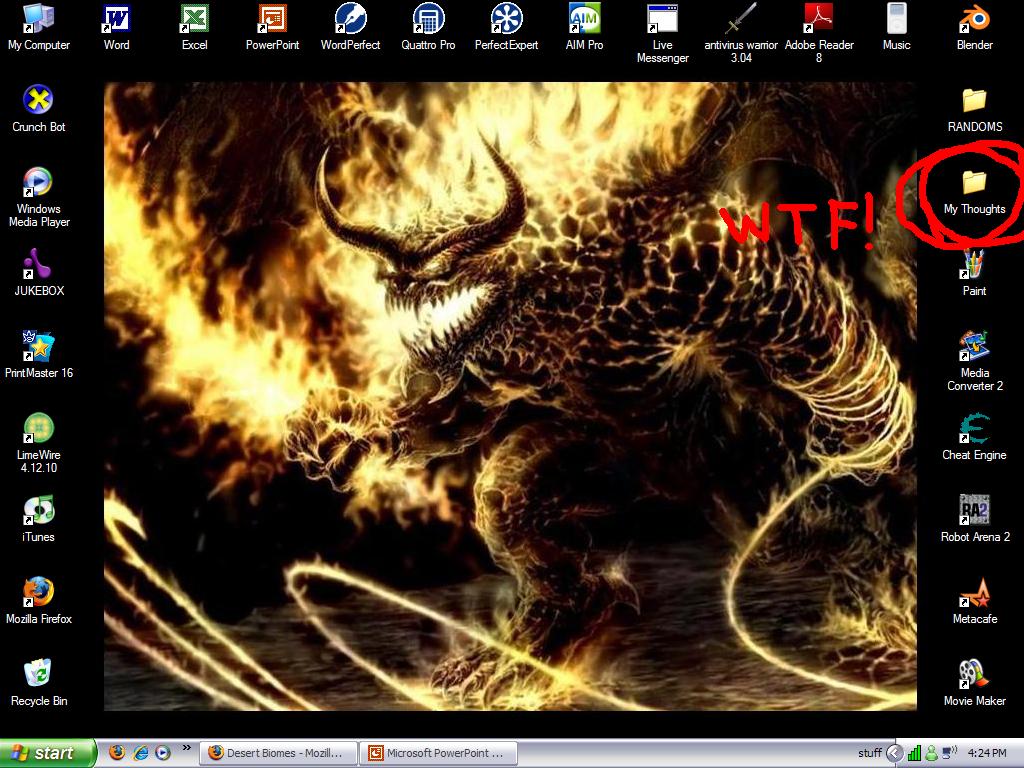This screenshot has height=768, width=1024.
Task: Select the antivirus warrior 3.04 icon
Action: click(740, 19)
